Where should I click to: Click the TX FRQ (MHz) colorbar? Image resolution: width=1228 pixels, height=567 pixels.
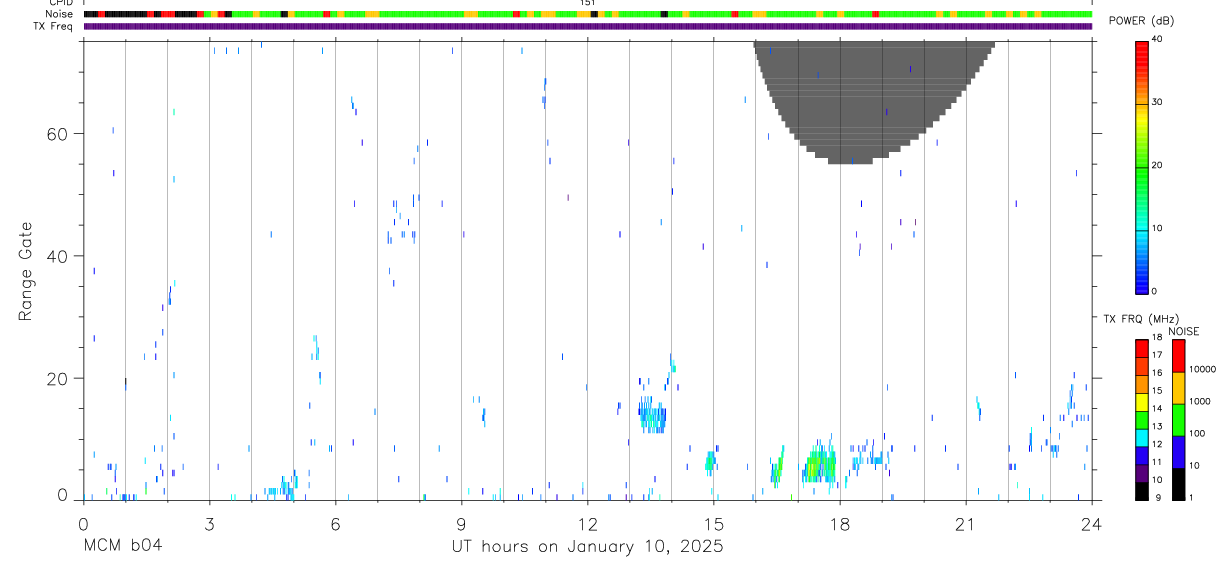click(1141, 420)
